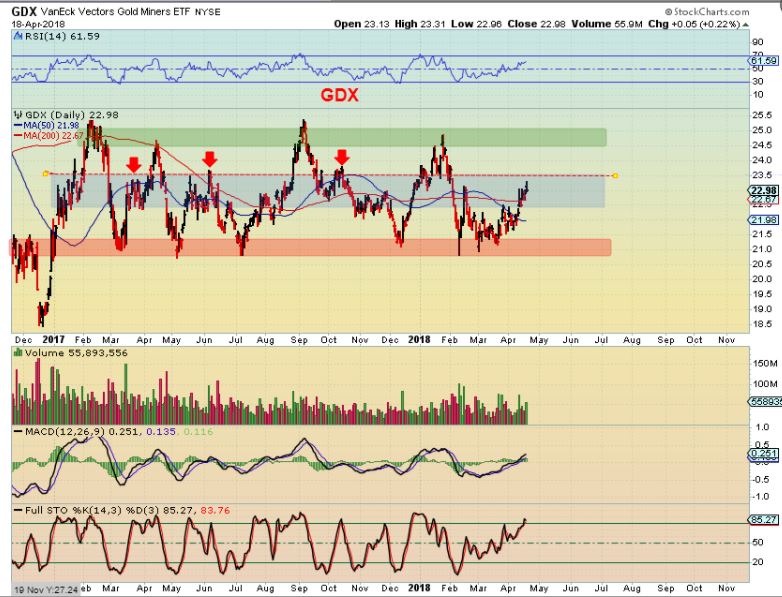Click the 61.59 RSI tag on right axis
This screenshot has width=782, height=597.
(764, 61)
